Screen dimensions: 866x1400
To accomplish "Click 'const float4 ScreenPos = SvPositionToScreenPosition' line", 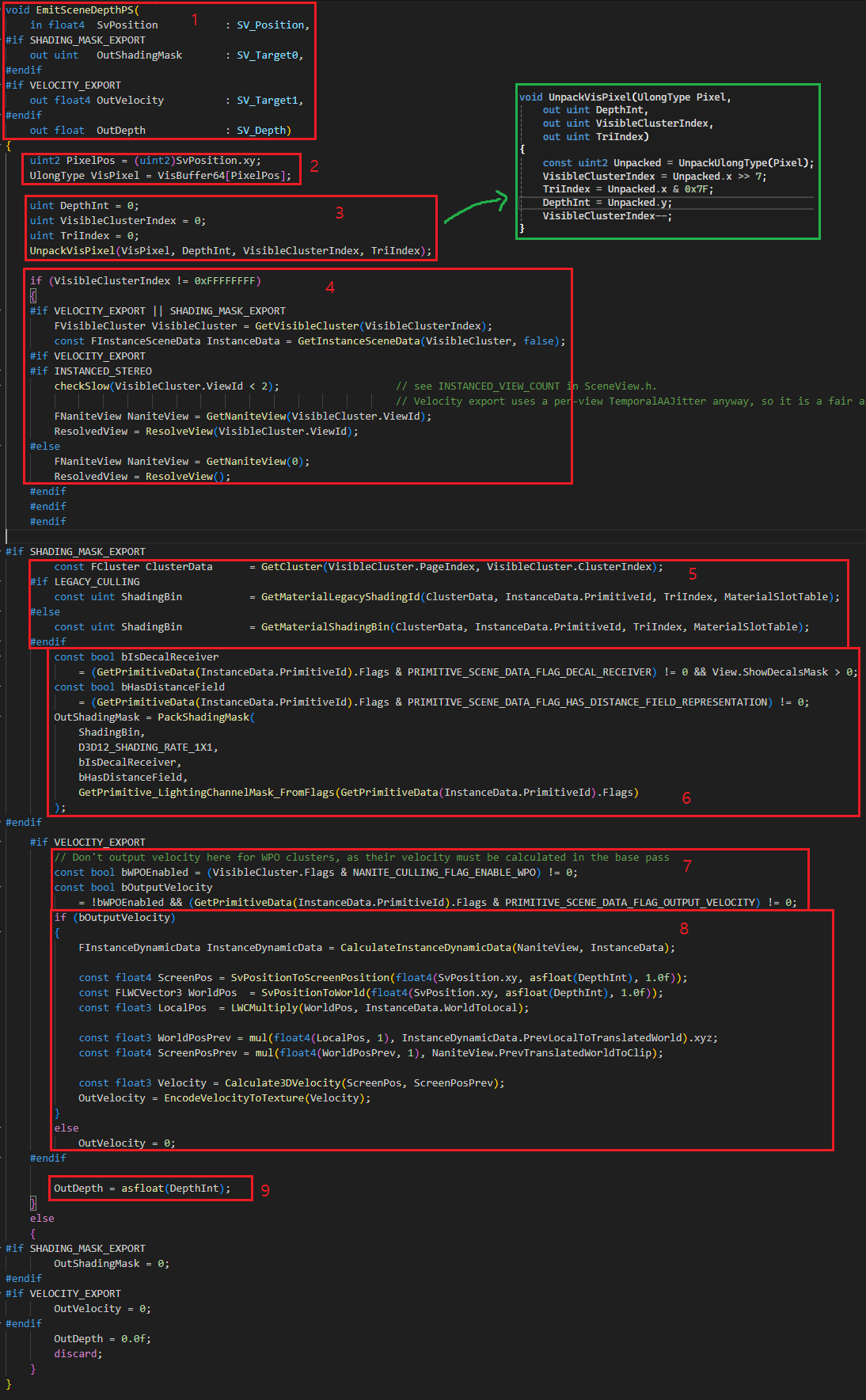I will 383,978.
